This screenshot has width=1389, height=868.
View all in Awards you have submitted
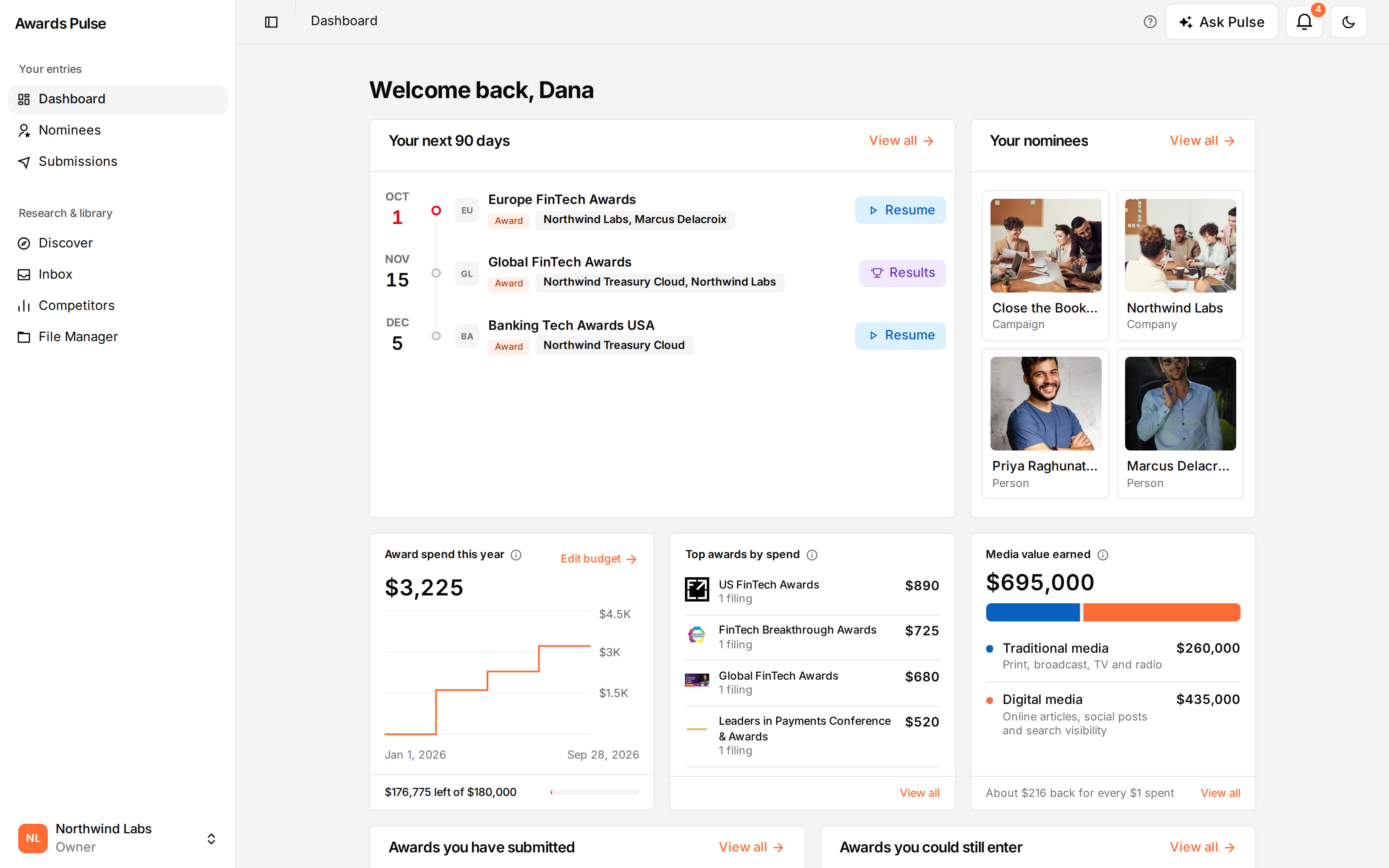pyautogui.click(x=751, y=847)
